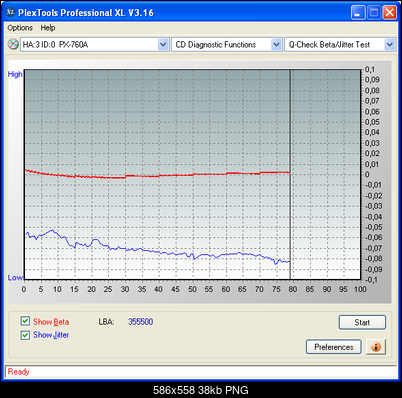Viewport: 402px width, 398px height.
Task: Open the Preferences button
Action: click(x=334, y=347)
